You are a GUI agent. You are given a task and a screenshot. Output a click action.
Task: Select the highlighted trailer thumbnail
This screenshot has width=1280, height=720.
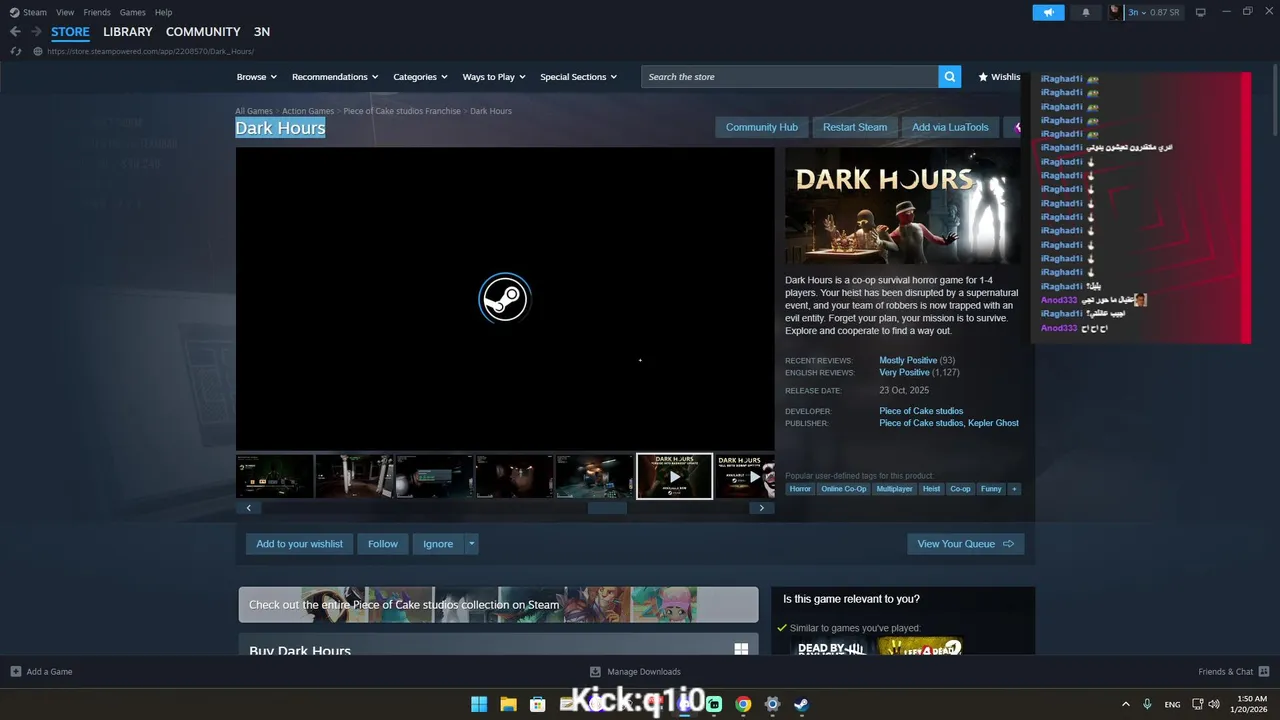pyautogui.click(x=675, y=476)
